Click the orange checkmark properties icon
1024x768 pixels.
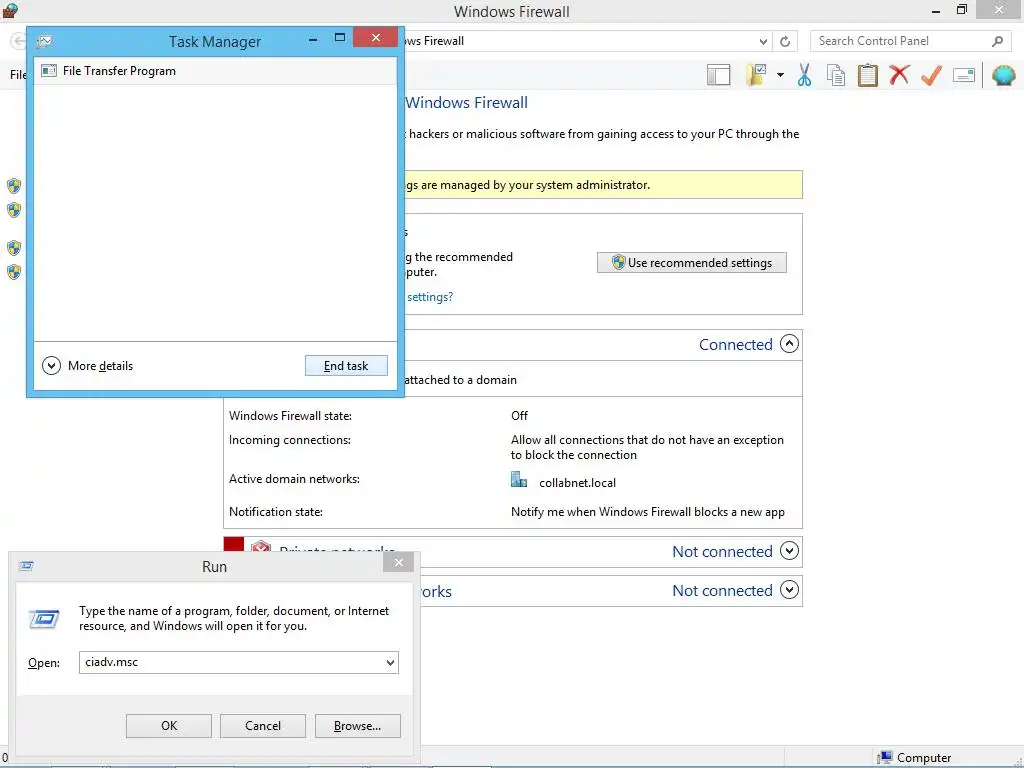click(931, 75)
